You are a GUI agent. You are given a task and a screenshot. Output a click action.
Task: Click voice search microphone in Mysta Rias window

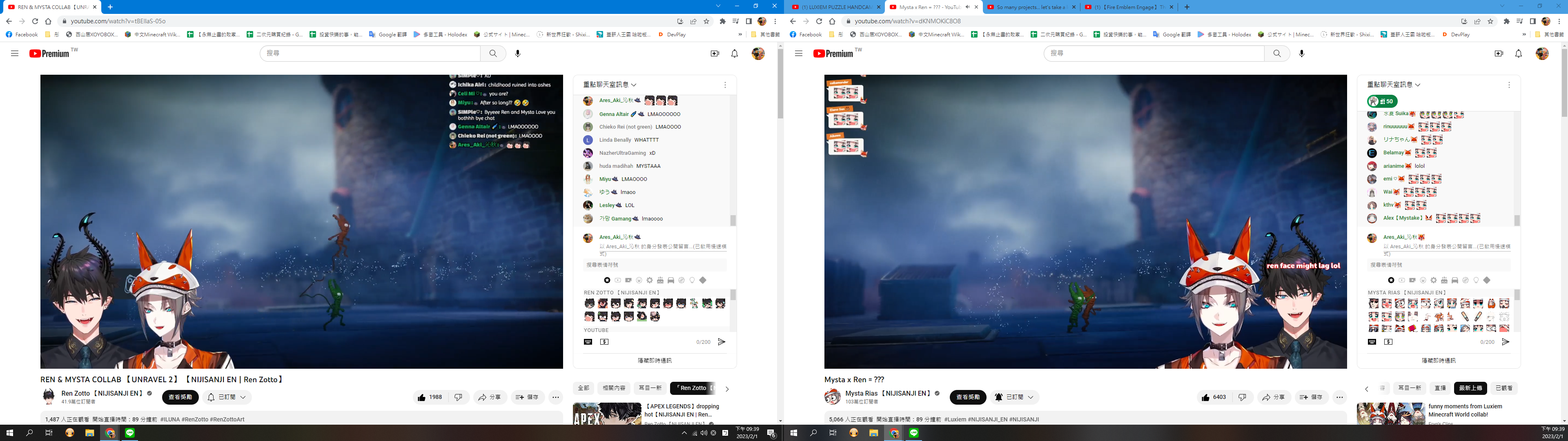1301,53
